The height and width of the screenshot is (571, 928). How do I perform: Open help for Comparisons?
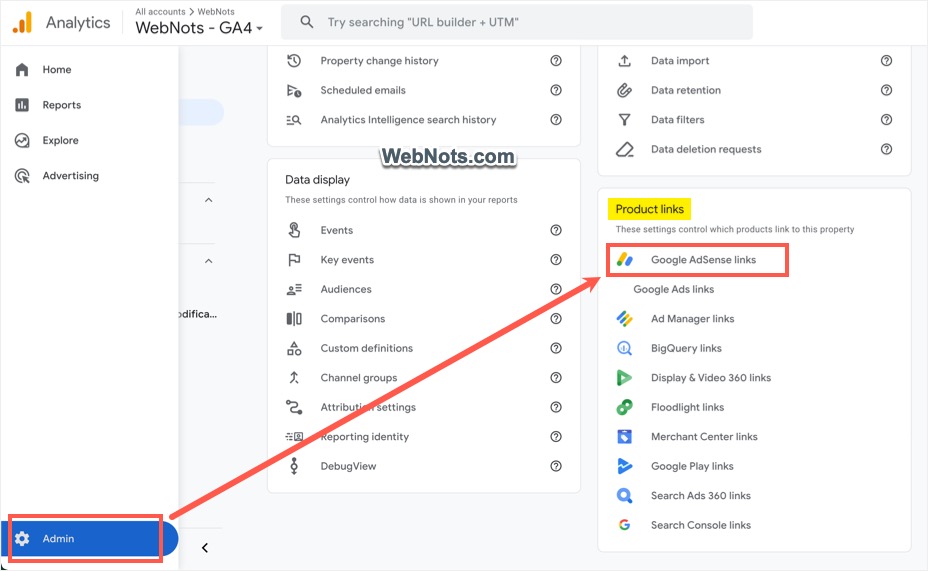pos(556,319)
